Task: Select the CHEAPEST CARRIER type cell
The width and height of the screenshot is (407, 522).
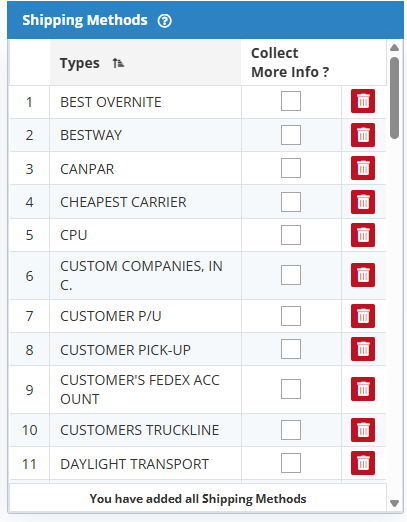Action: [x=145, y=202]
